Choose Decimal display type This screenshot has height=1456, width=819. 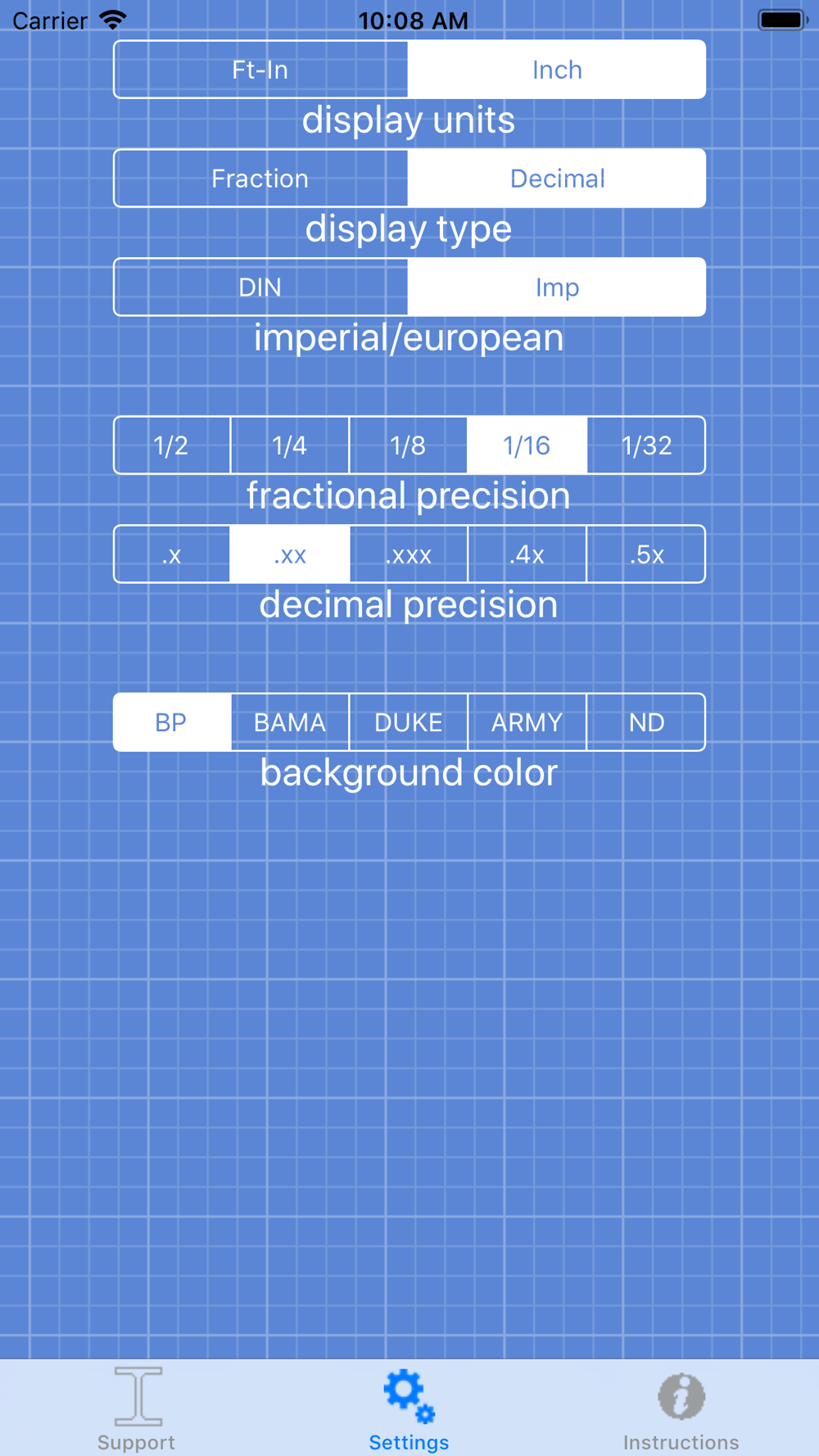(557, 179)
